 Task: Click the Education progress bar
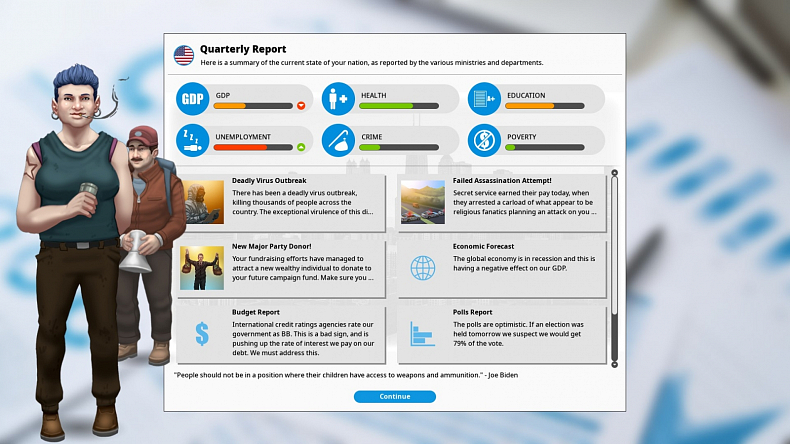click(545, 106)
